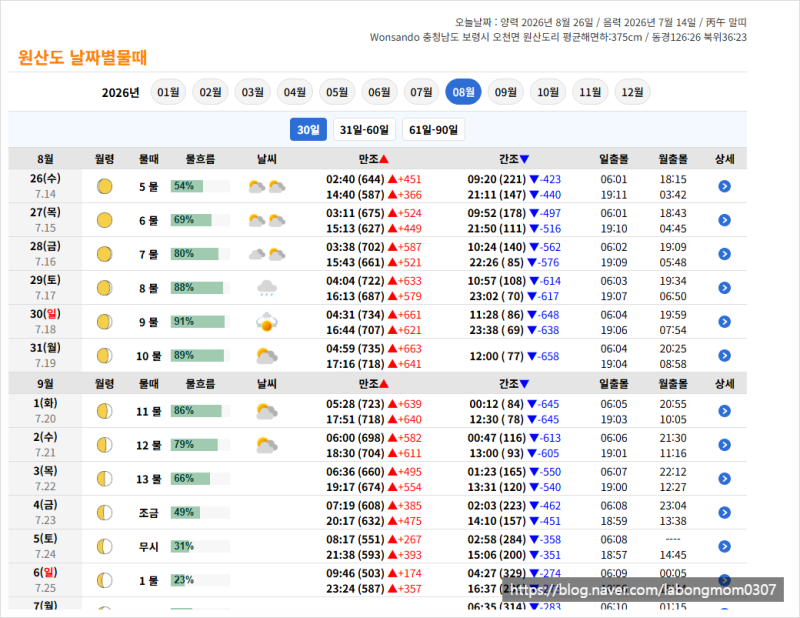Click moon phase icon for 31(월)
This screenshot has height=618, width=800.
(x=105, y=355)
